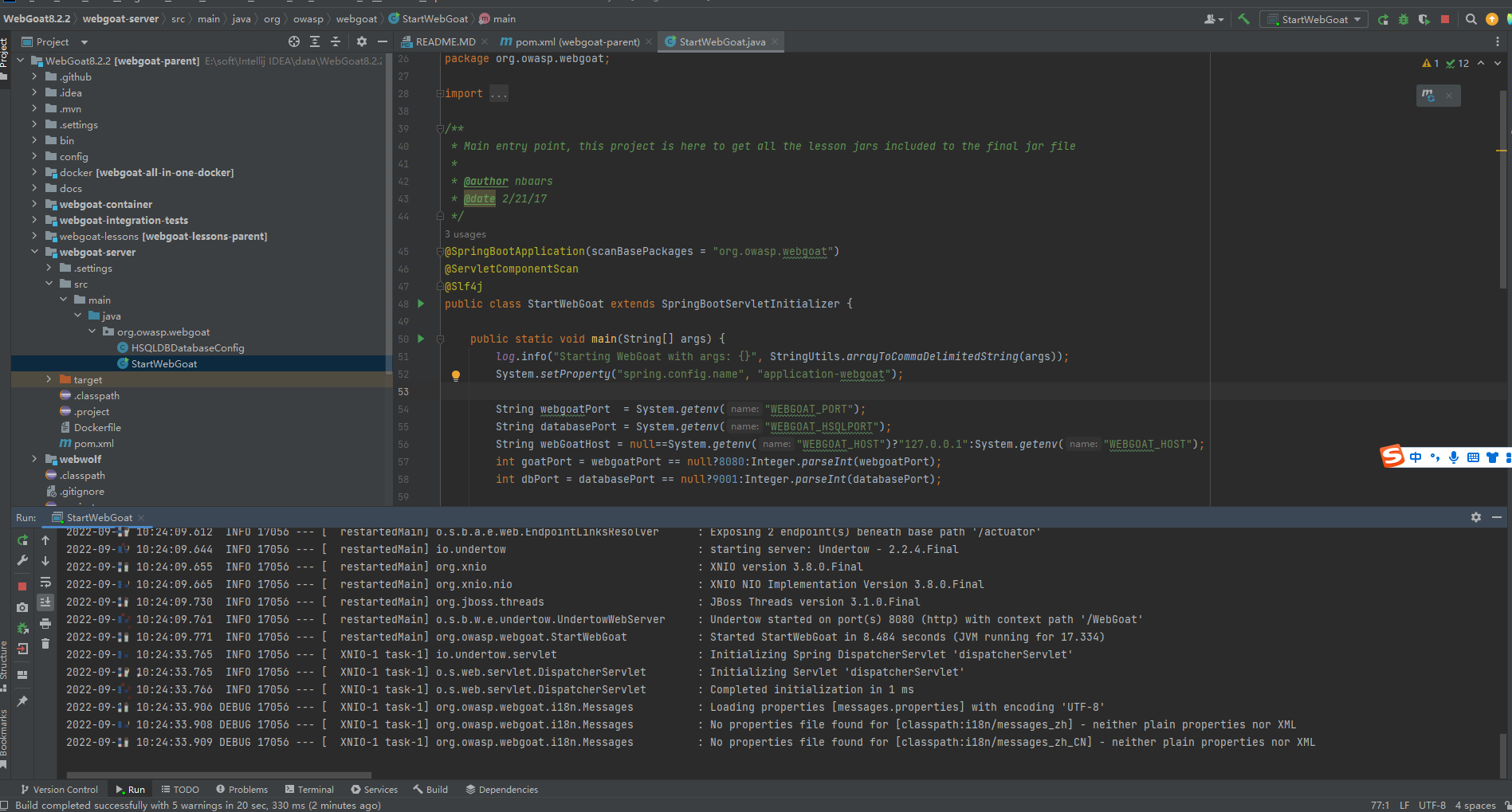Open editor tabs more-options menu

(x=1497, y=41)
